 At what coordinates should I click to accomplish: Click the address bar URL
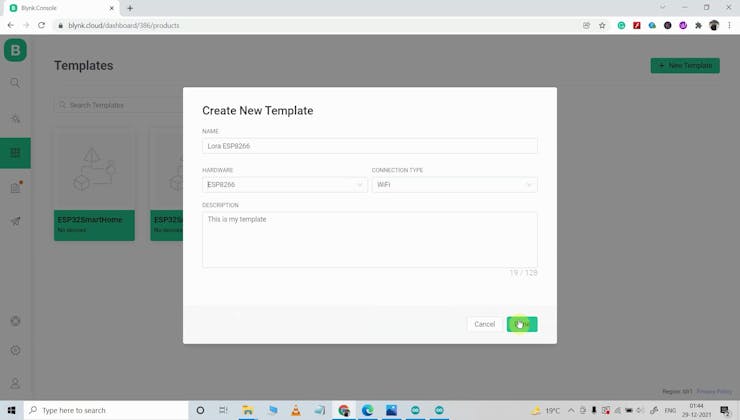coord(124,25)
